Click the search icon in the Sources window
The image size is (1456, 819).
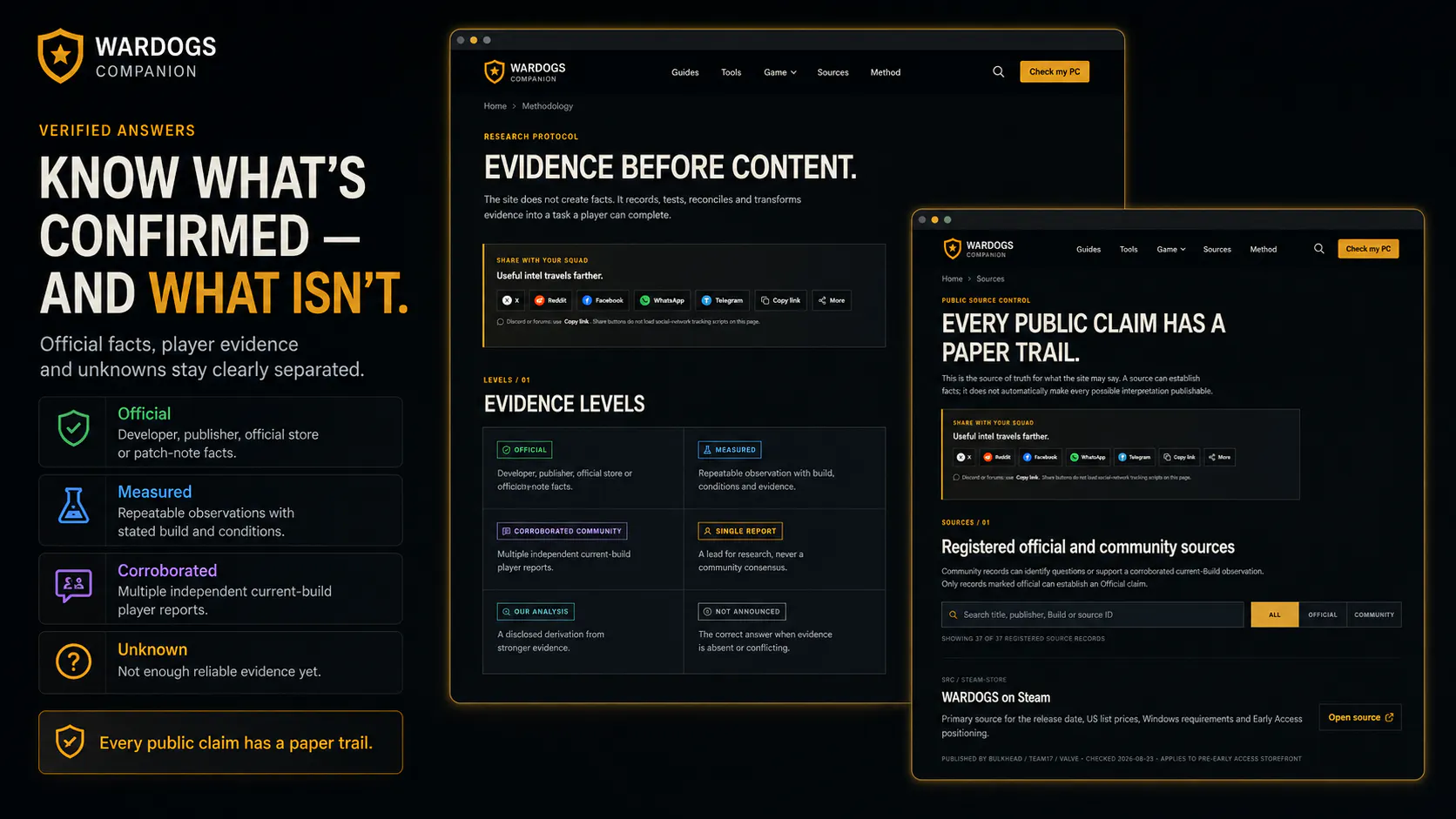point(1319,249)
